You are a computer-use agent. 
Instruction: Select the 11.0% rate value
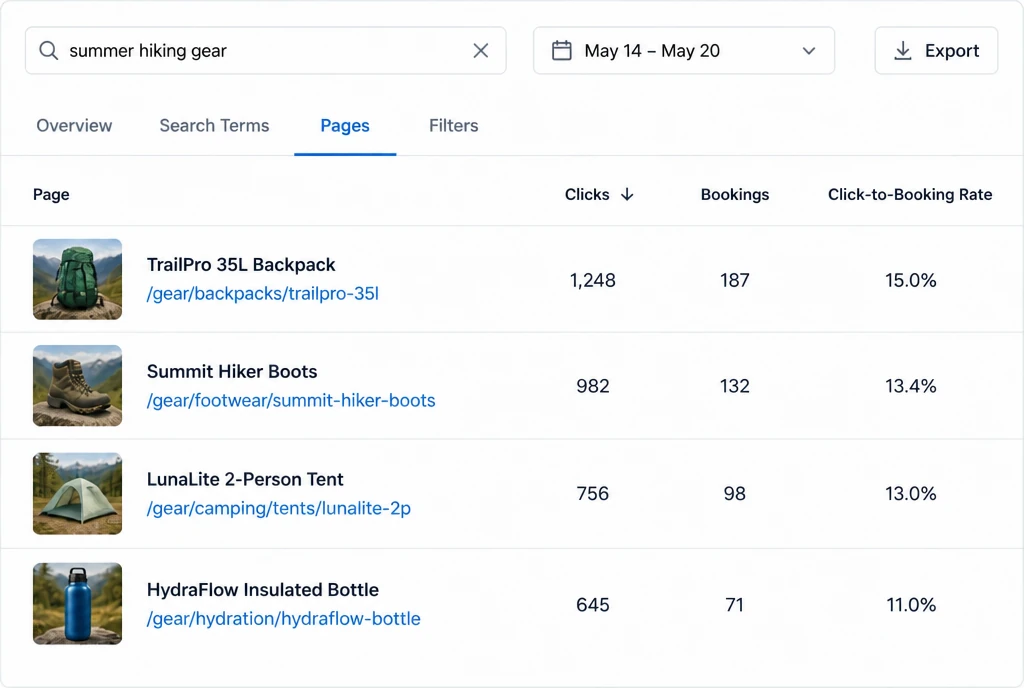[x=911, y=605]
